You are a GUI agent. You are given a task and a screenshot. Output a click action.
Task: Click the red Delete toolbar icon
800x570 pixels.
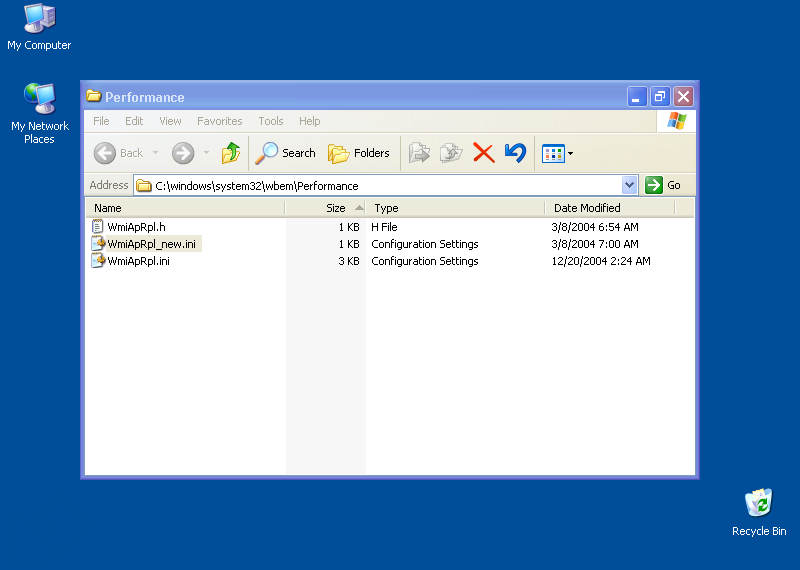tap(484, 153)
